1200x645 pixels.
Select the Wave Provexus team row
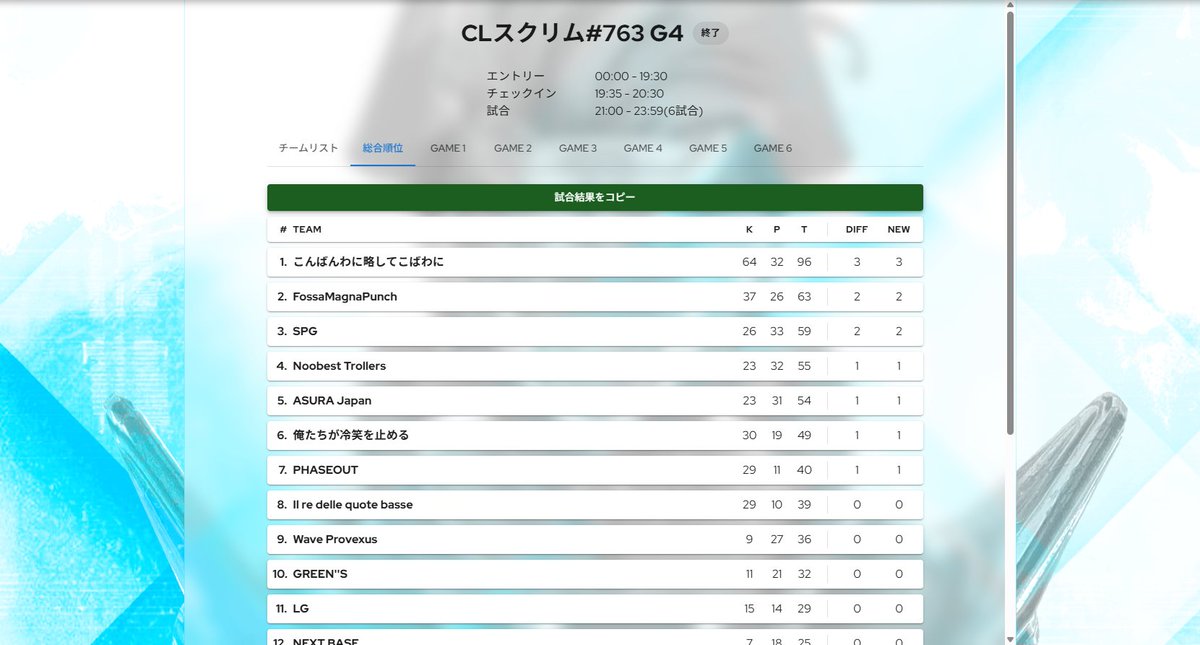[x=595, y=540]
